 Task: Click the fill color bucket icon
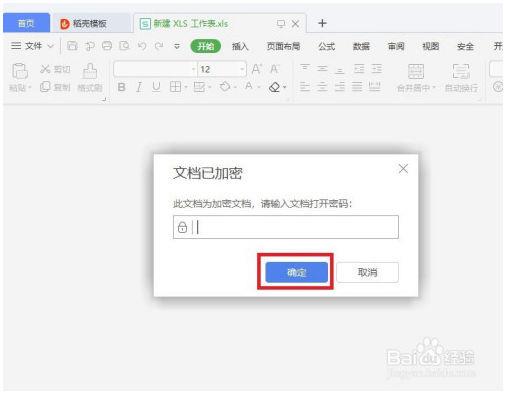tap(225, 87)
